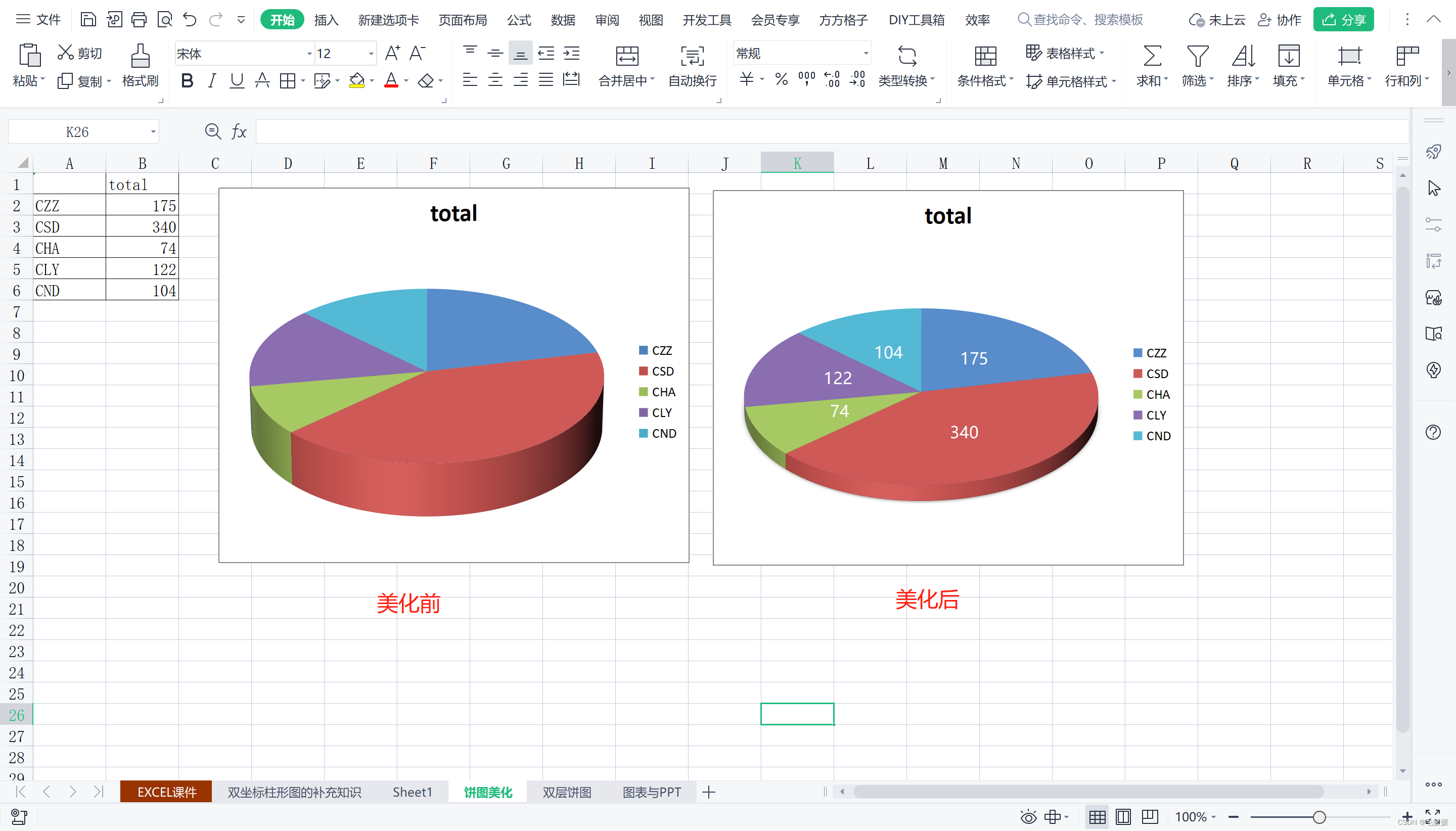Toggle italic formatting
The width and height of the screenshot is (1456, 831).
coord(212,81)
